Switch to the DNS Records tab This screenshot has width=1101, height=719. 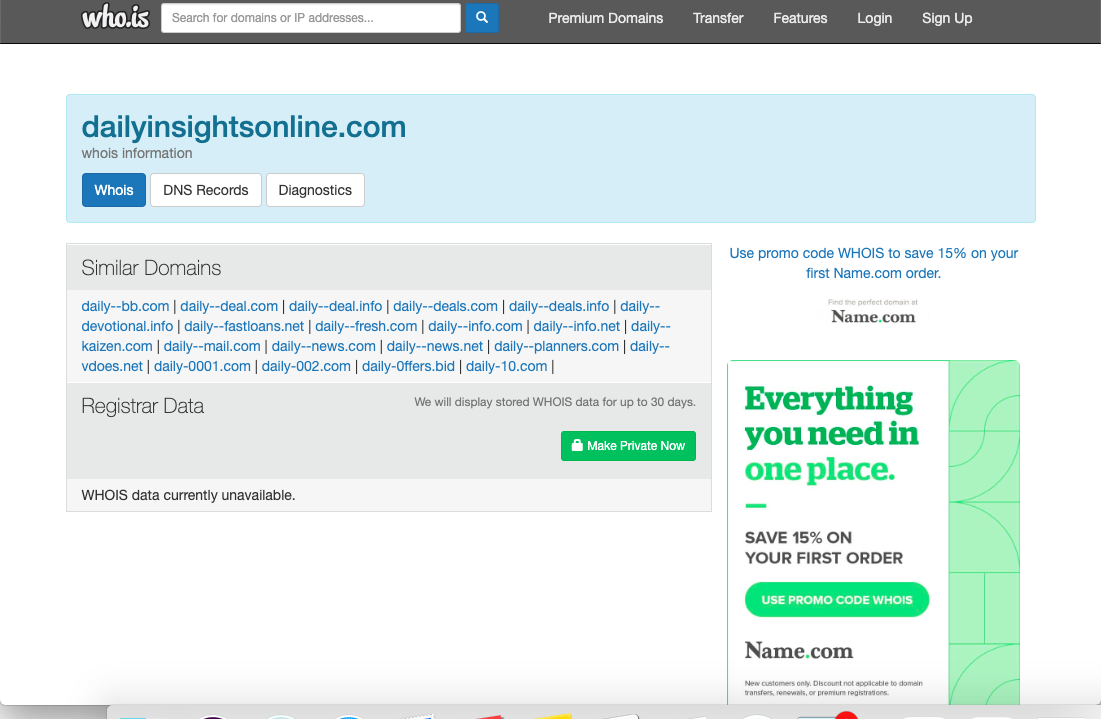coord(206,190)
